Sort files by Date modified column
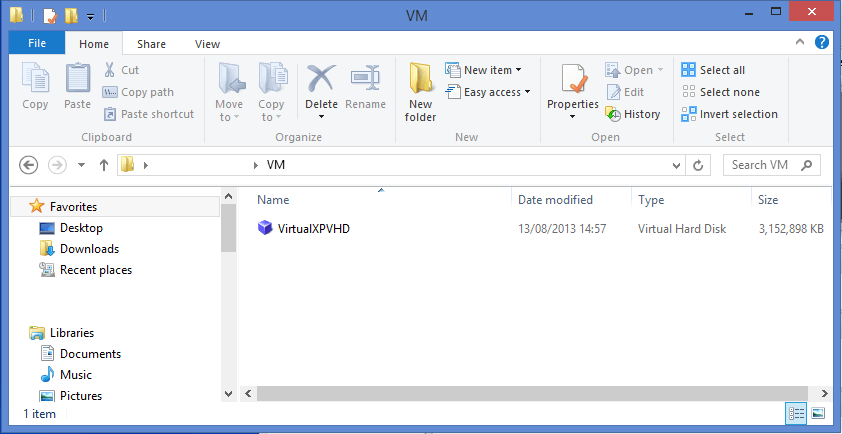Screen dimensions: 842x434 [x=555, y=200]
